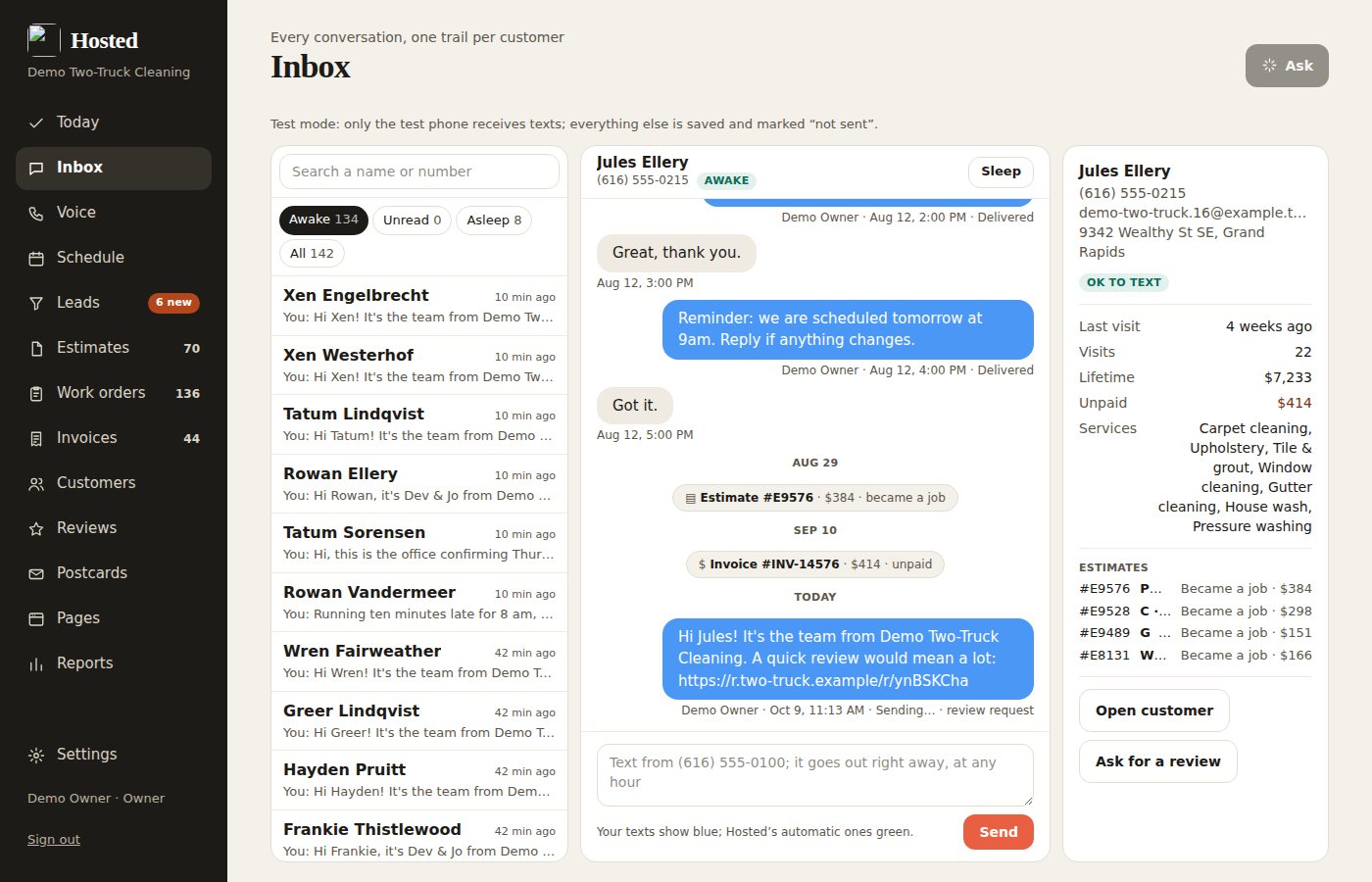Viewport: 1372px width, 882px height.
Task: Click the Reports bar chart icon
Action: coord(36,663)
